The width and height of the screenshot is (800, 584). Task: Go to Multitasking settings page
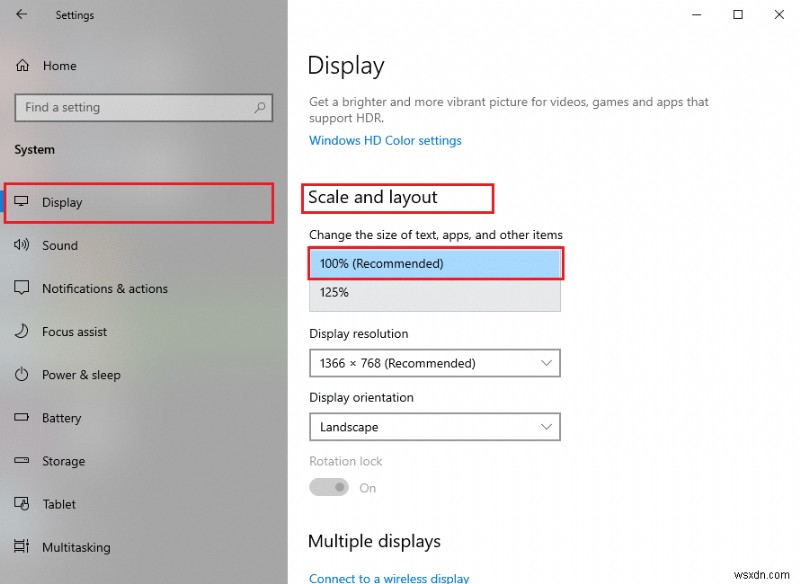coord(76,547)
